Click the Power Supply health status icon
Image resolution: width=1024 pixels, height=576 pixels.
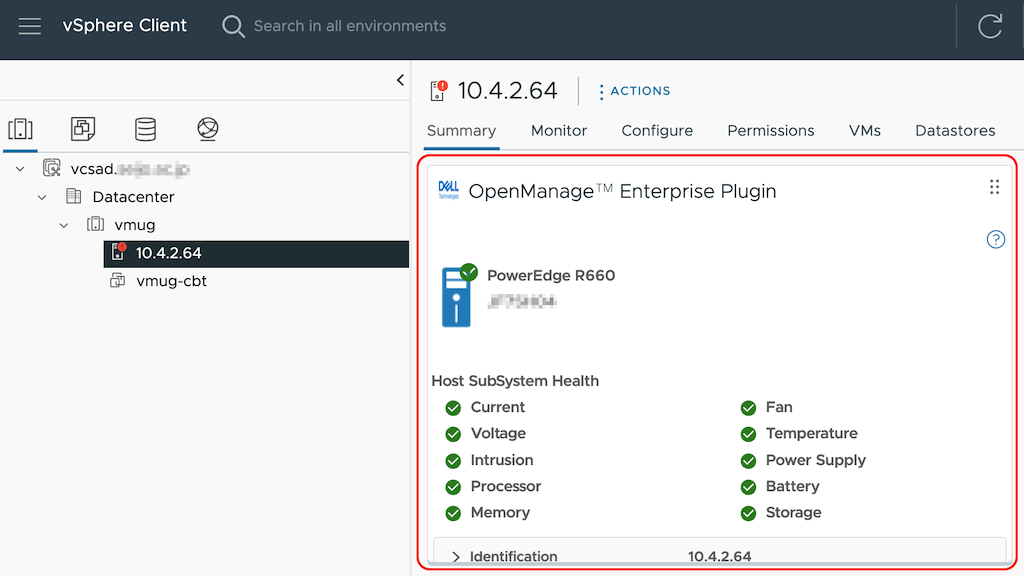(x=748, y=461)
